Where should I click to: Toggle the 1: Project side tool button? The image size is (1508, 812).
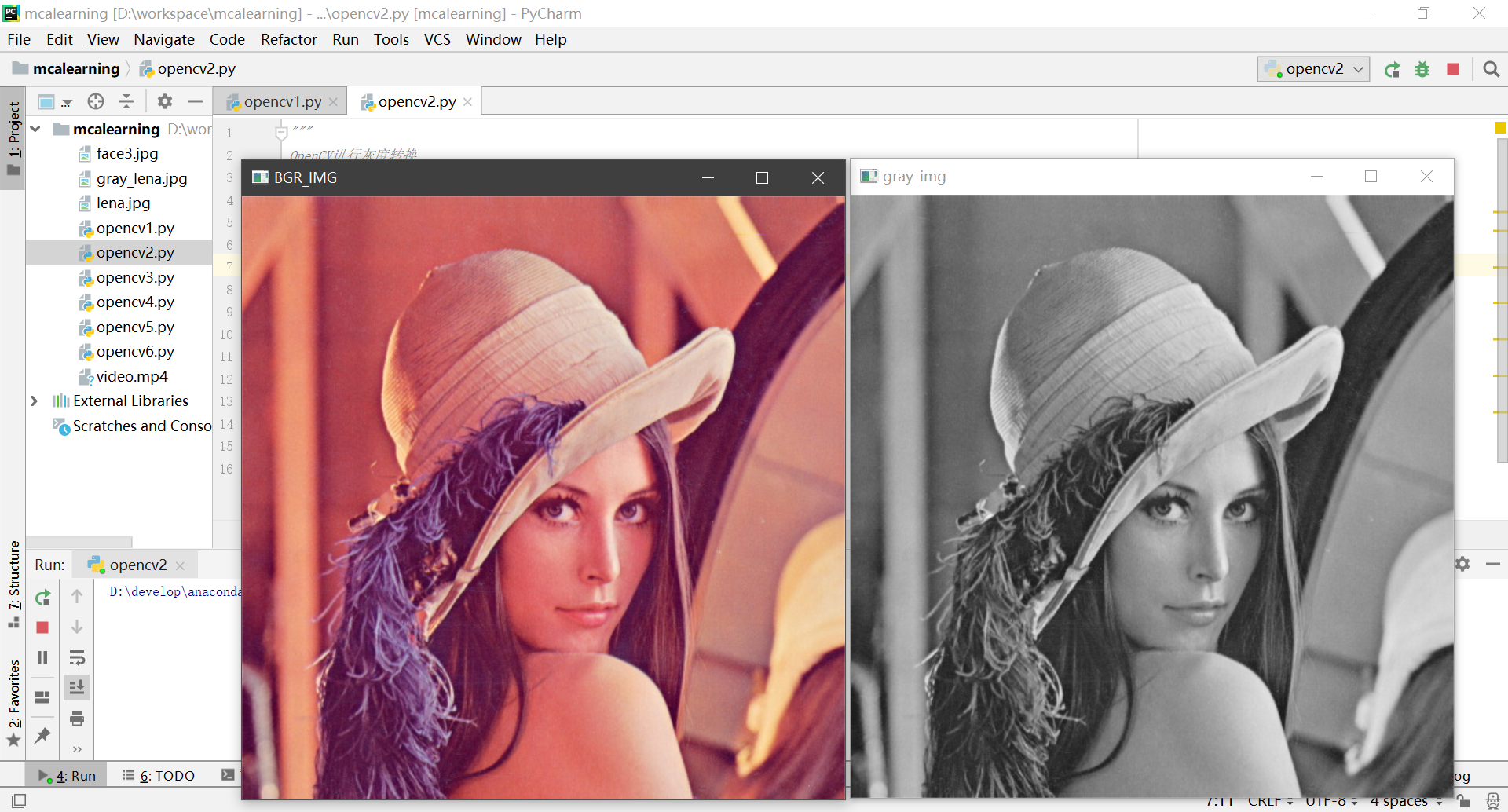tap(13, 140)
